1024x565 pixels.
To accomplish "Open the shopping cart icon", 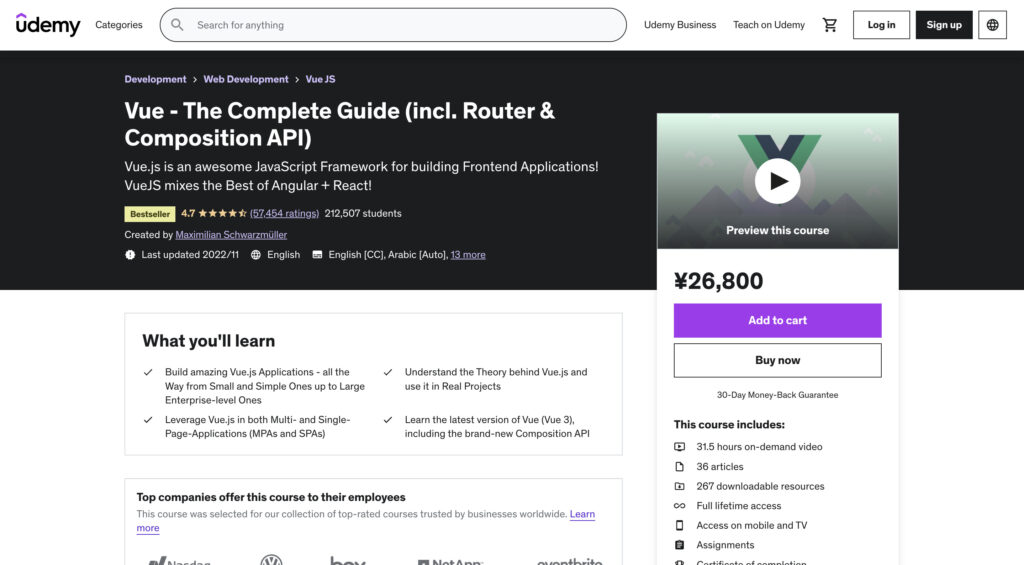I will 829,25.
